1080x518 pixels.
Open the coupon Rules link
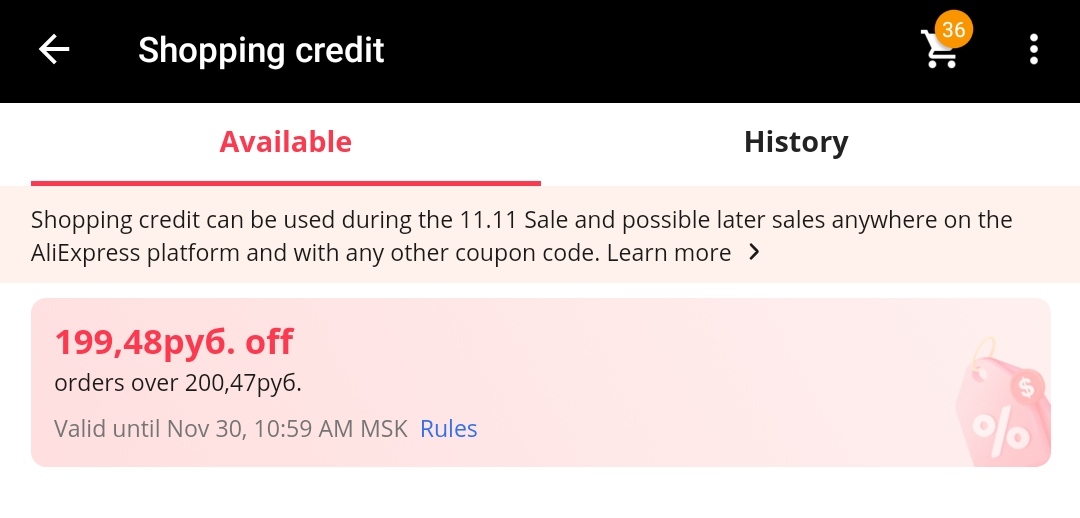tap(448, 428)
